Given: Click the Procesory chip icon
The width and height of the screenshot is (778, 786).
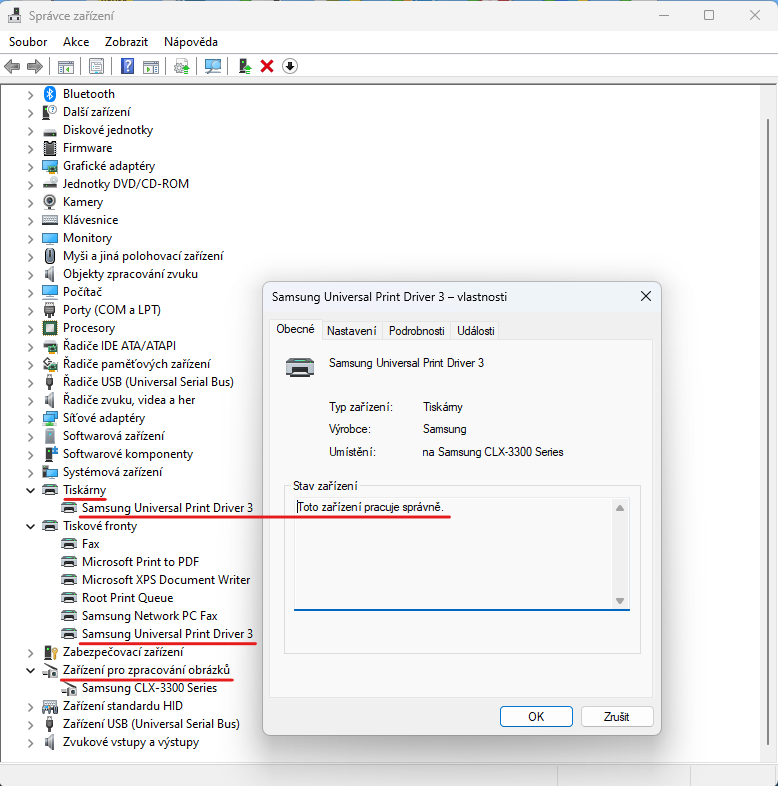Looking at the screenshot, I should 50,328.
